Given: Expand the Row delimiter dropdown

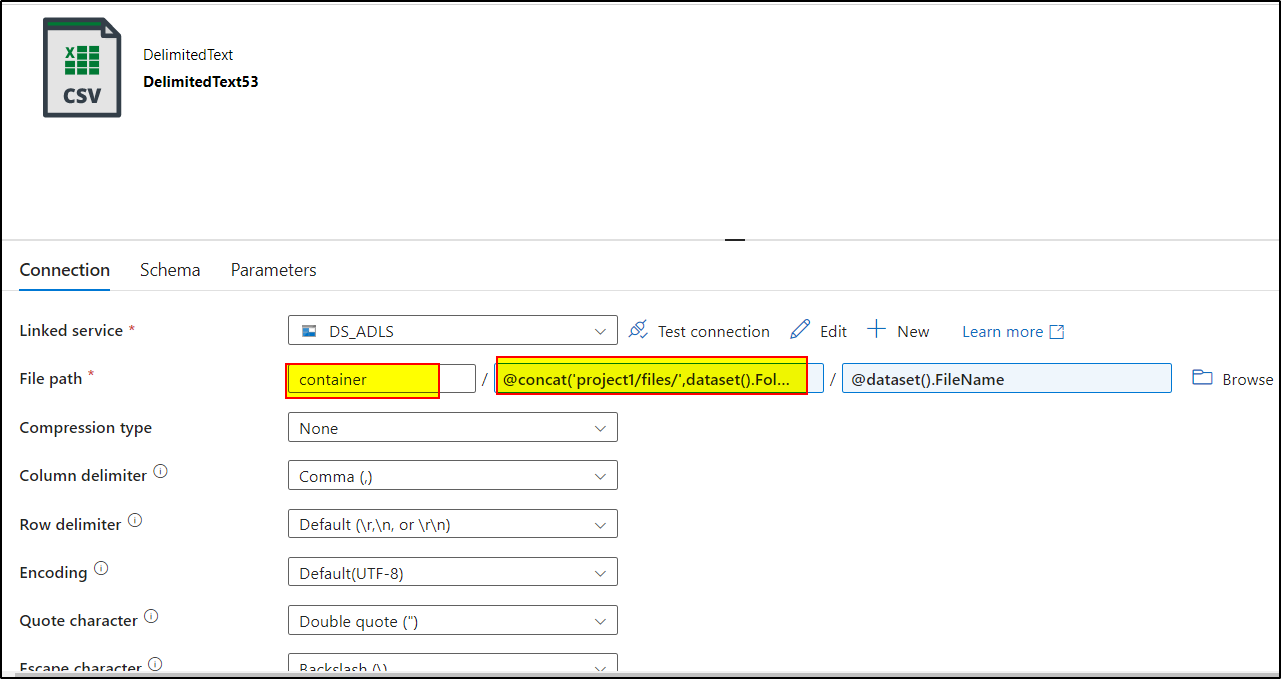Looking at the screenshot, I should click(601, 523).
